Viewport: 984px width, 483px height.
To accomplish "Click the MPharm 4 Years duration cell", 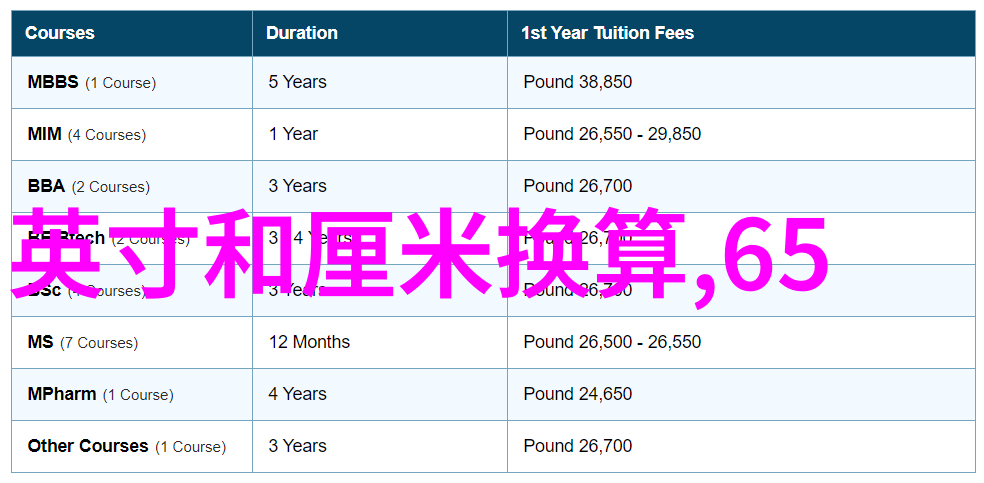I will pyautogui.click(x=297, y=395).
